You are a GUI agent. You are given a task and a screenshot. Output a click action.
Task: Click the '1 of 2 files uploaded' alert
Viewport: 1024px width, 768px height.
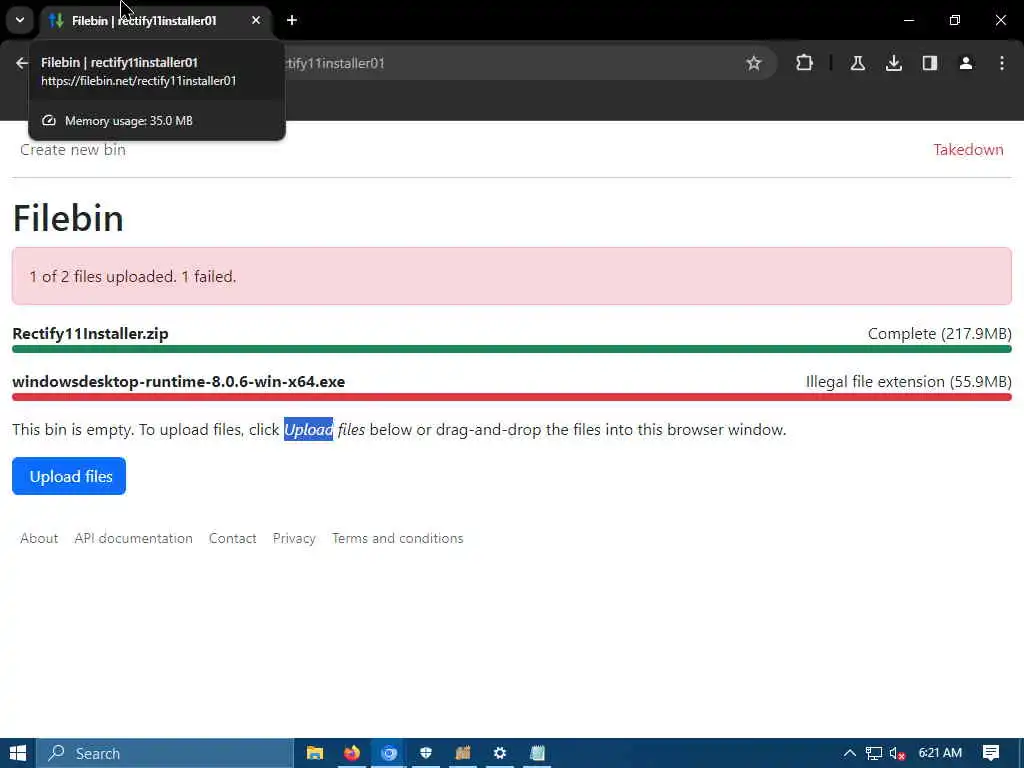point(512,276)
